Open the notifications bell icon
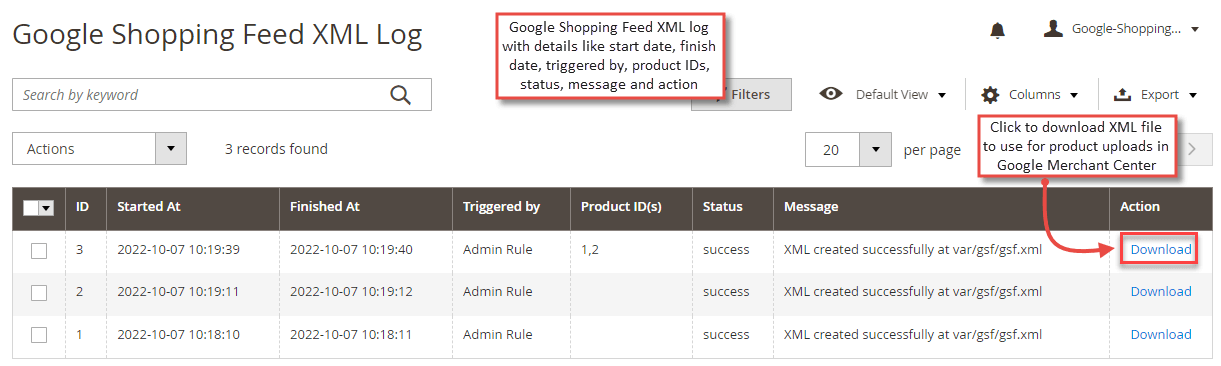 pyautogui.click(x=997, y=30)
